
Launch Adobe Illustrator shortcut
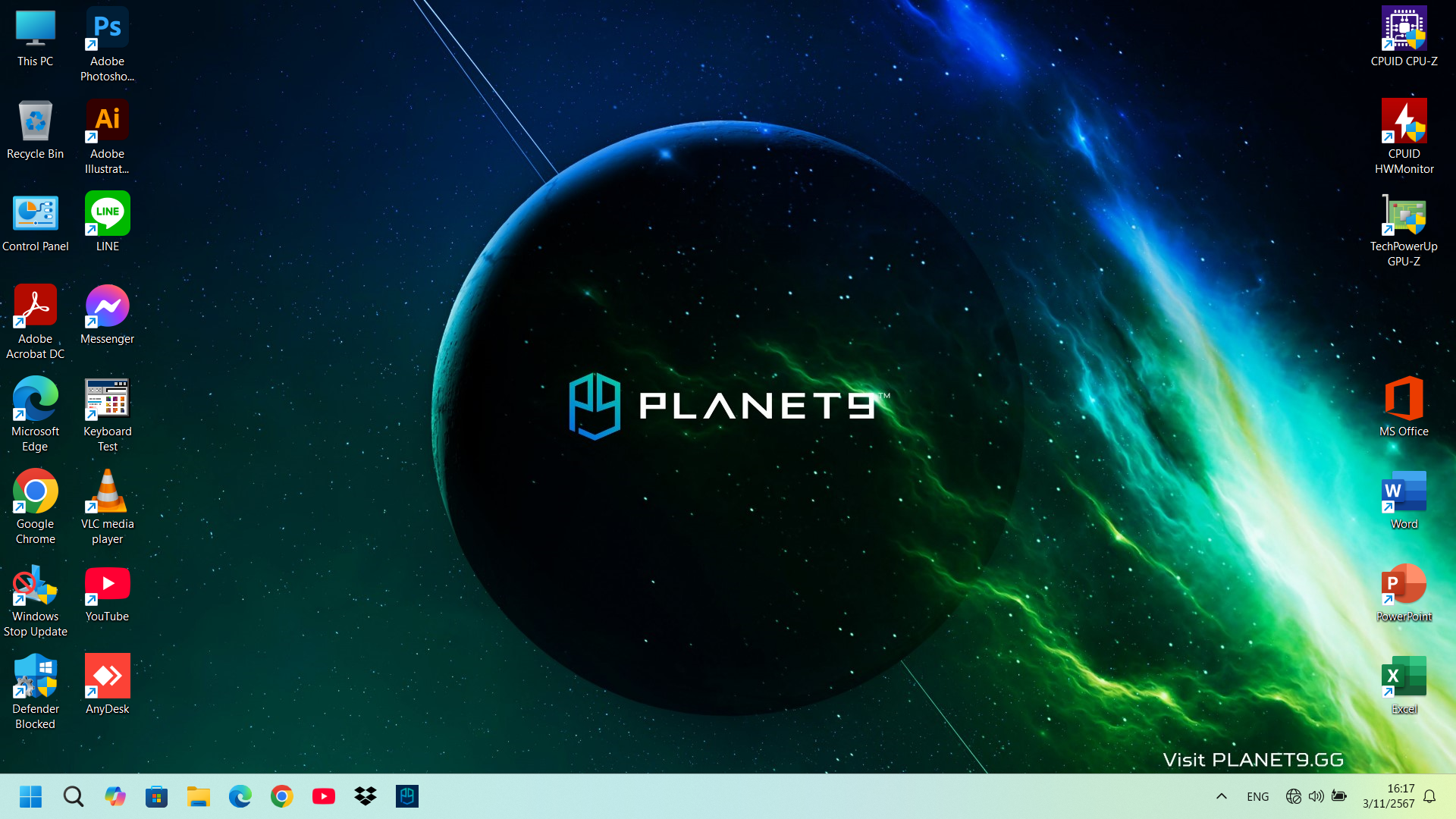click(x=107, y=136)
